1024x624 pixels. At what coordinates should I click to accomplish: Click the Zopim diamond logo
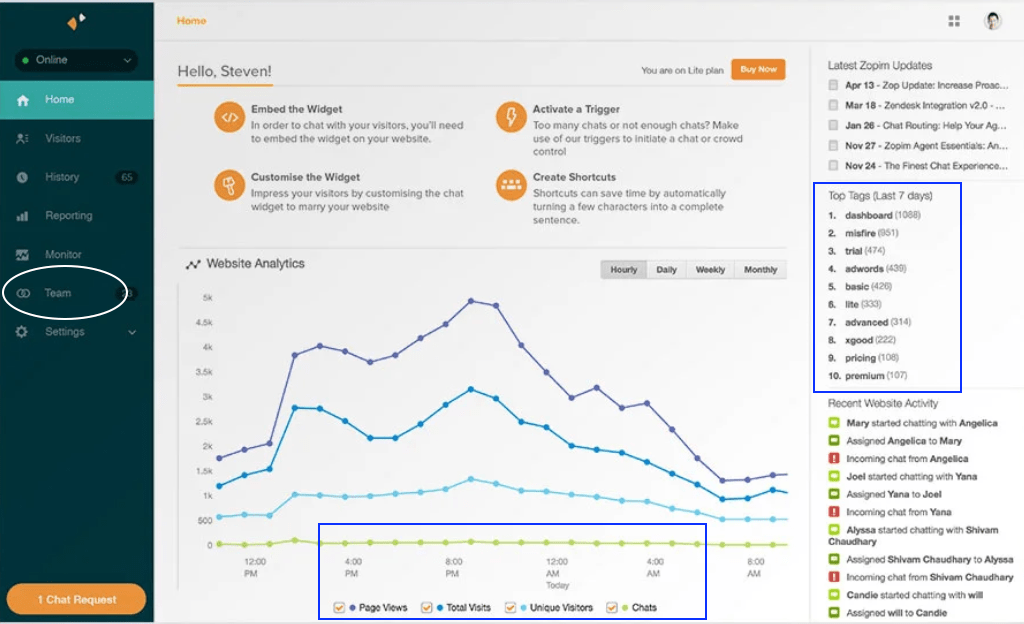75,20
